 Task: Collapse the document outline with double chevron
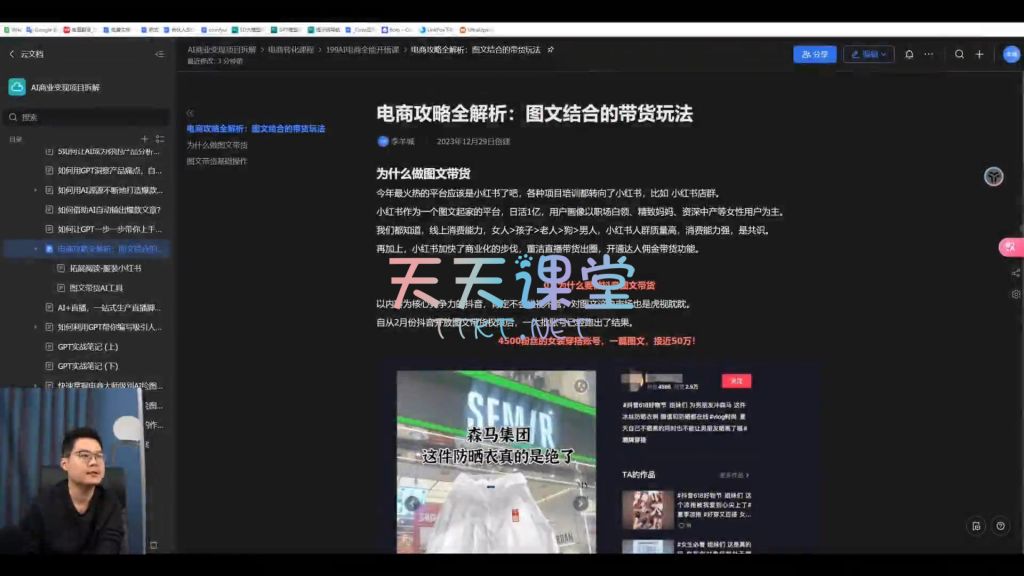tap(190, 113)
